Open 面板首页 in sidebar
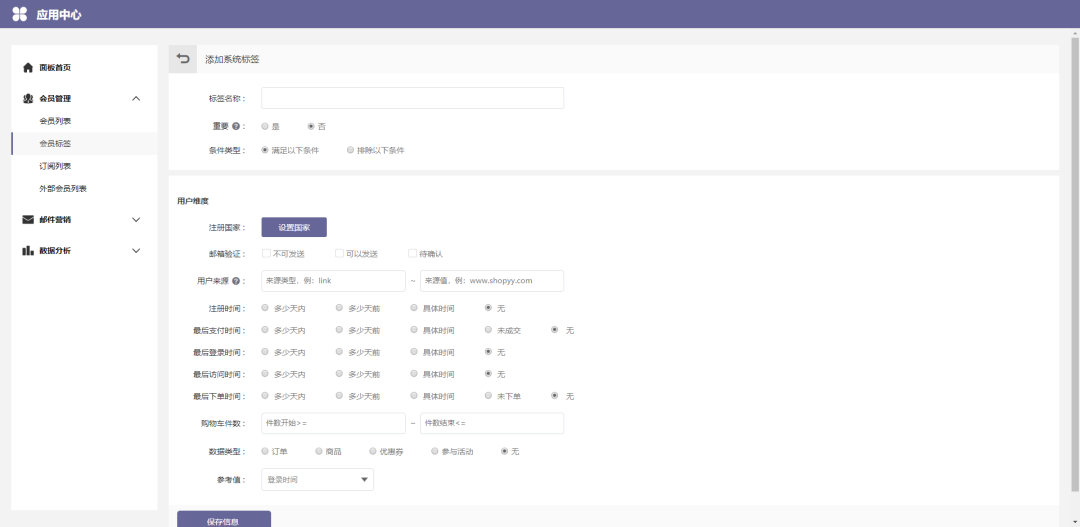The image size is (1080, 527). [55, 68]
